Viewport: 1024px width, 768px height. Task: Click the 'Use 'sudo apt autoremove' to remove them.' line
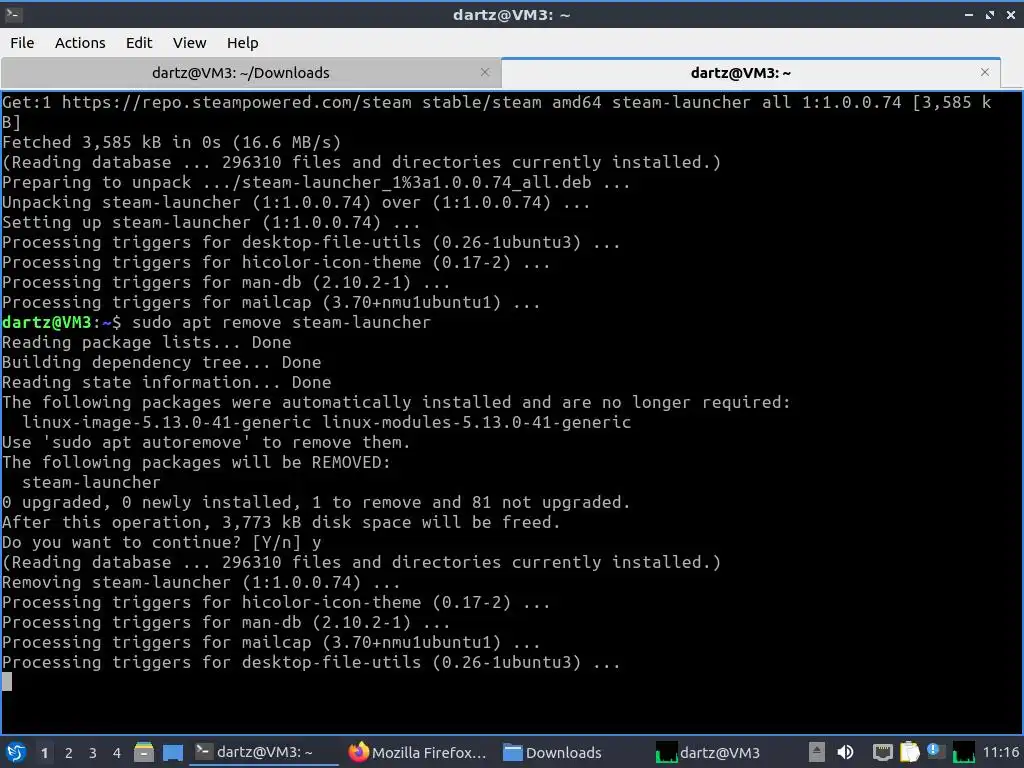(206, 442)
